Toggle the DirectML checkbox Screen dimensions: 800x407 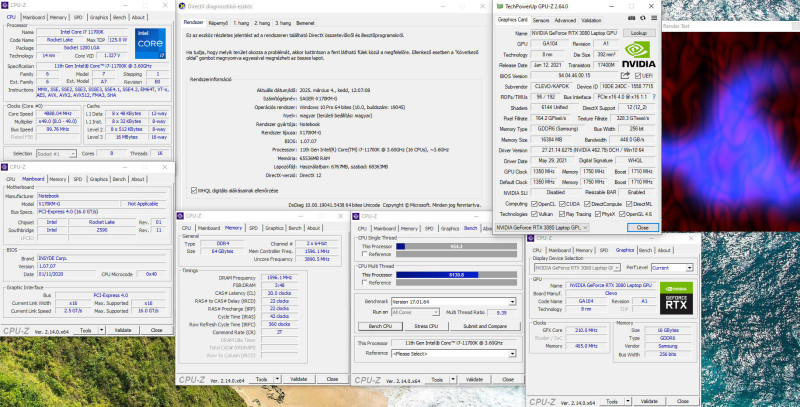[629, 204]
